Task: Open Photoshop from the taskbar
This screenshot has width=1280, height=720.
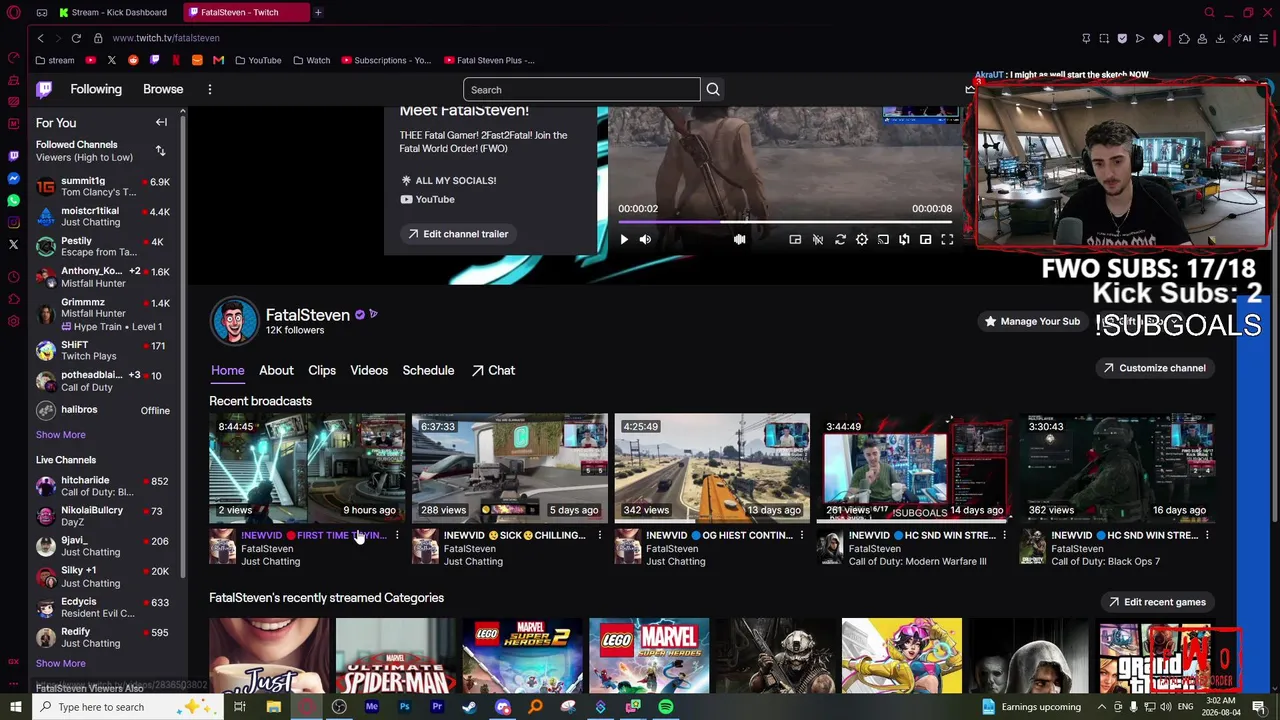Action: coord(404,707)
